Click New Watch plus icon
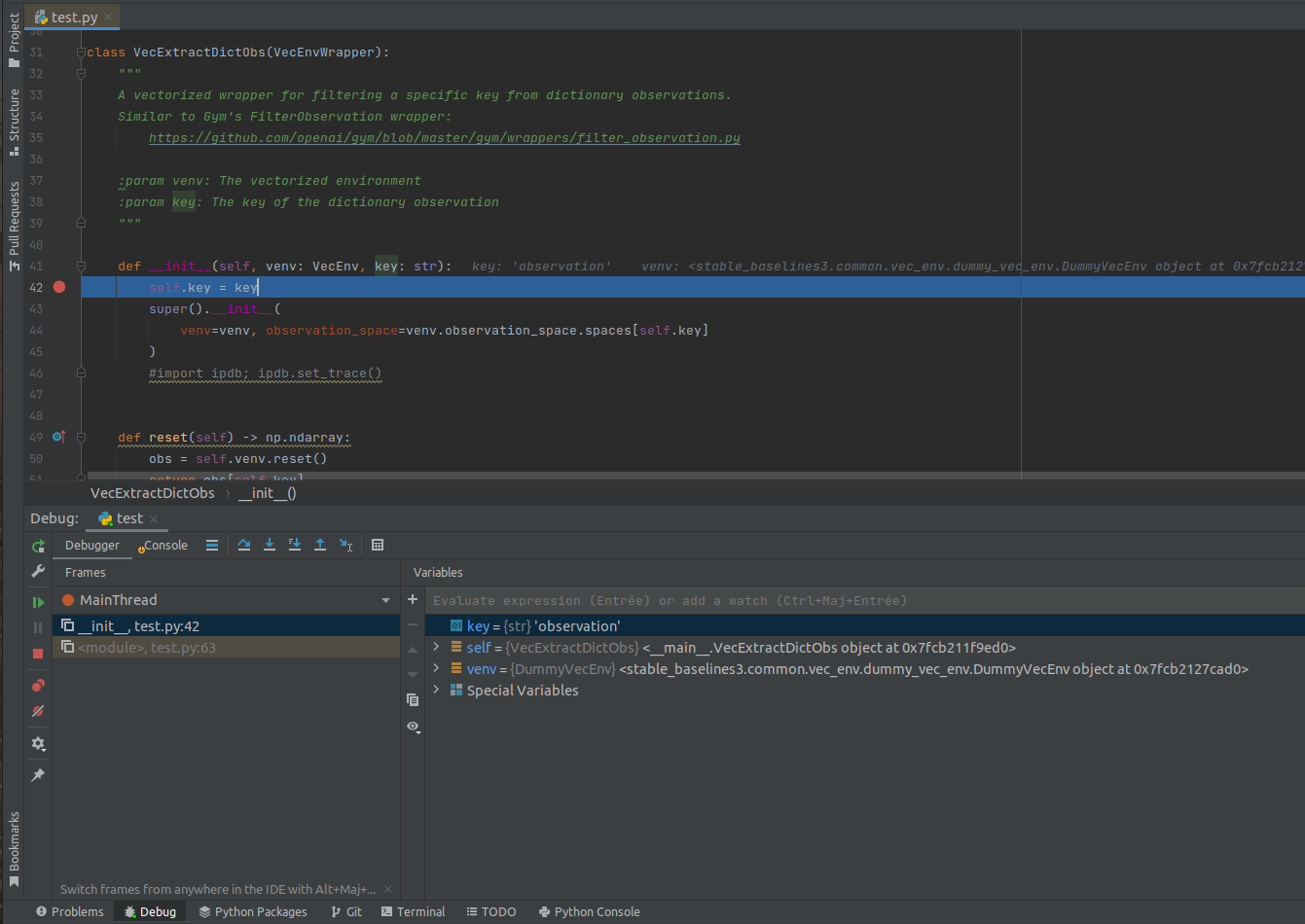This screenshot has width=1305, height=924. (413, 599)
